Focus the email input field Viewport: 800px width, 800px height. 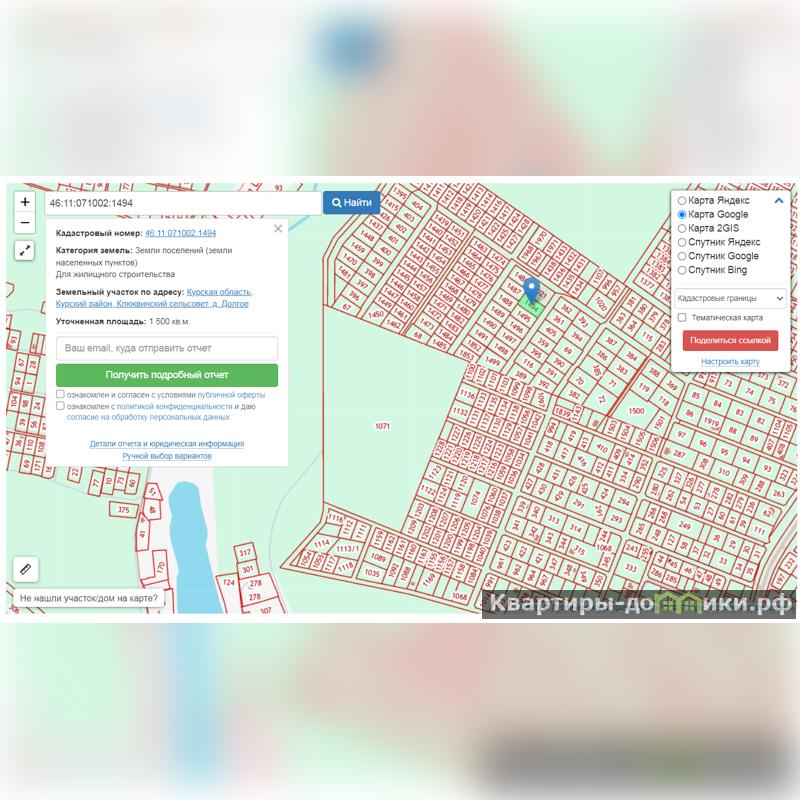[x=167, y=348]
